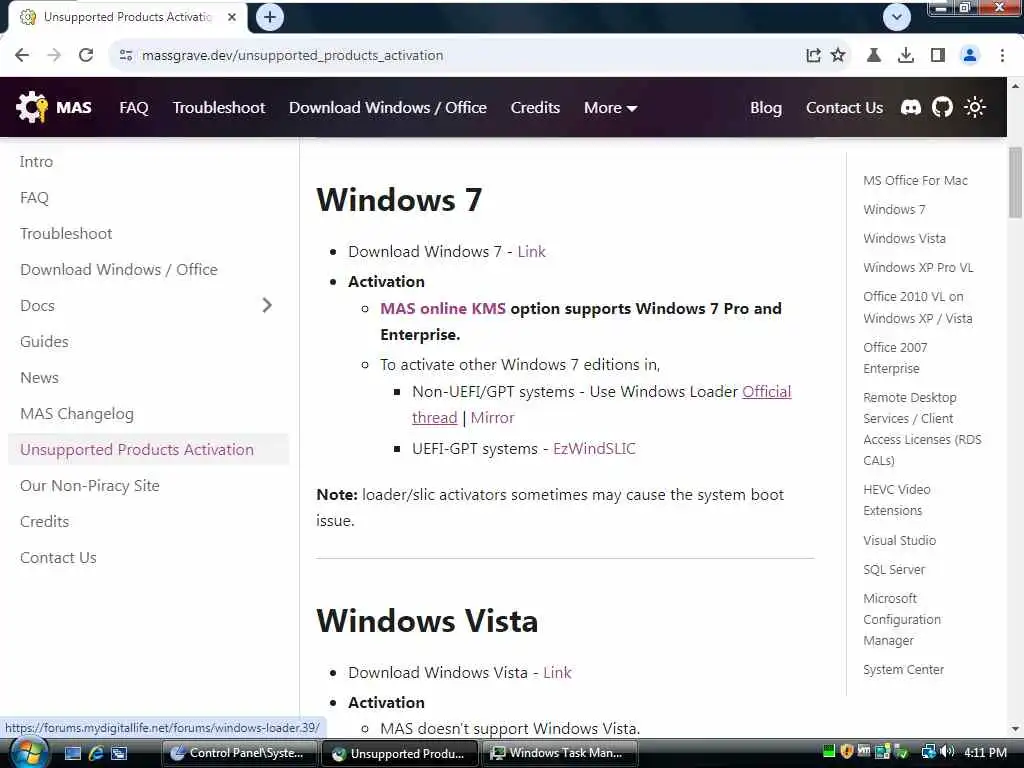The image size is (1024, 768).
Task: Select Intro in left sidebar
Action: pyautogui.click(x=37, y=162)
